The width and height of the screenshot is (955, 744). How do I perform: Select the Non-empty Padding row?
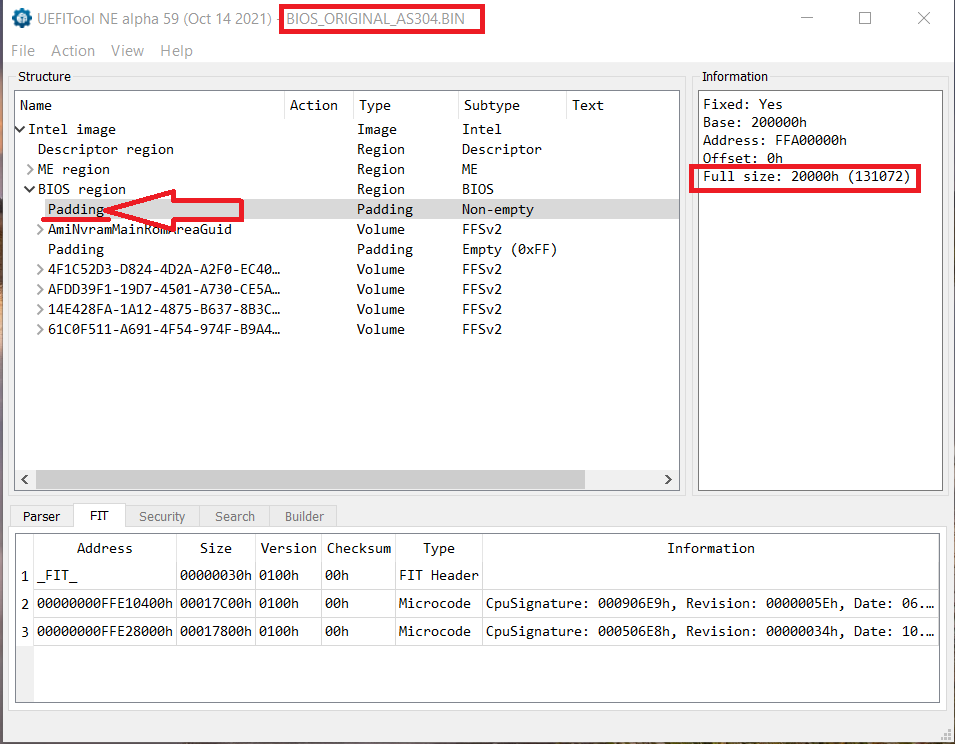pos(347,209)
